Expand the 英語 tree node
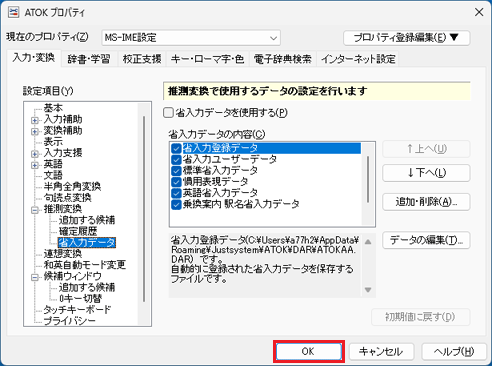 pos(35,165)
